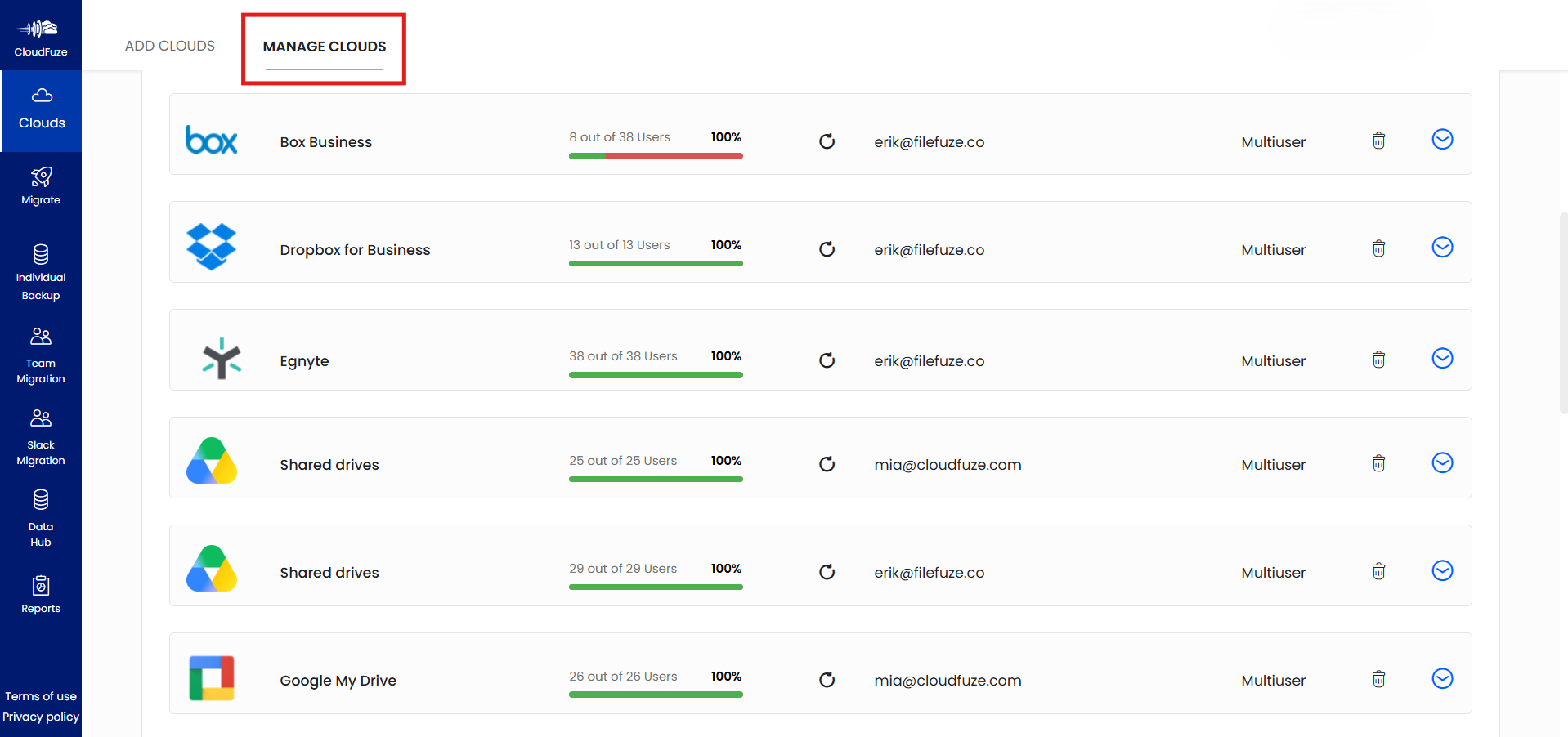Click '29 out of 29 Users' text
The width and height of the screenshot is (1568, 737).
point(623,569)
